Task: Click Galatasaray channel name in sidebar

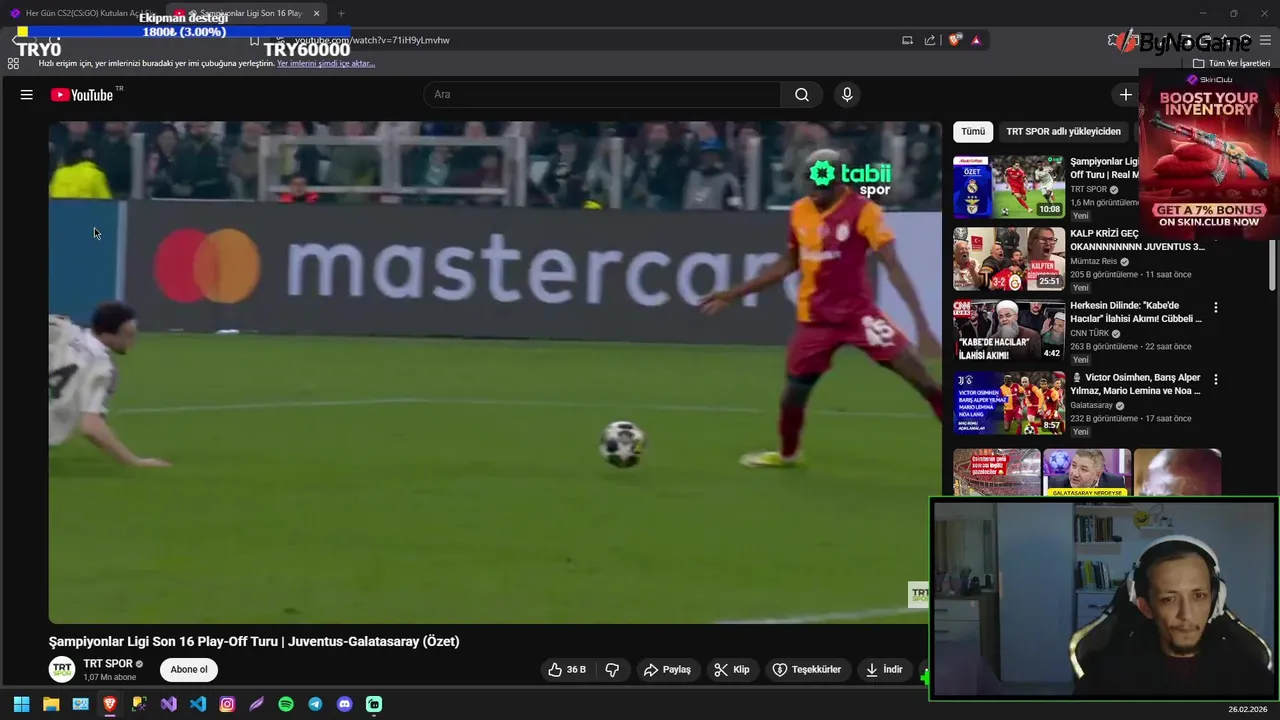Action: pyautogui.click(x=1092, y=405)
